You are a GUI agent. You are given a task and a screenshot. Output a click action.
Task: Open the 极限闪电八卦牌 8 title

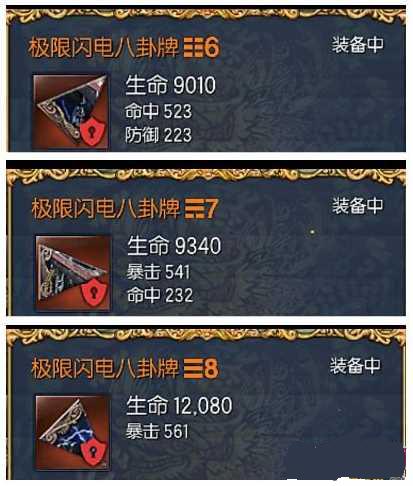point(125,369)
